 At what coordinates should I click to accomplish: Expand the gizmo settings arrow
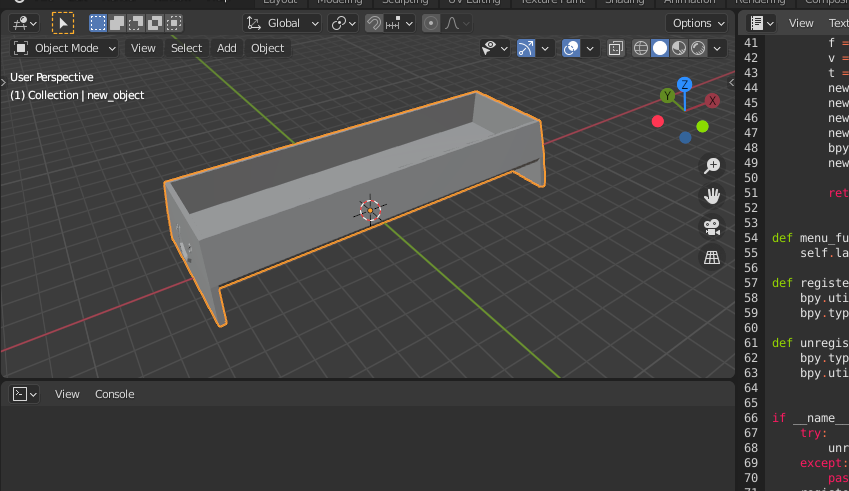pyautogui.click(x=545, y=48)
